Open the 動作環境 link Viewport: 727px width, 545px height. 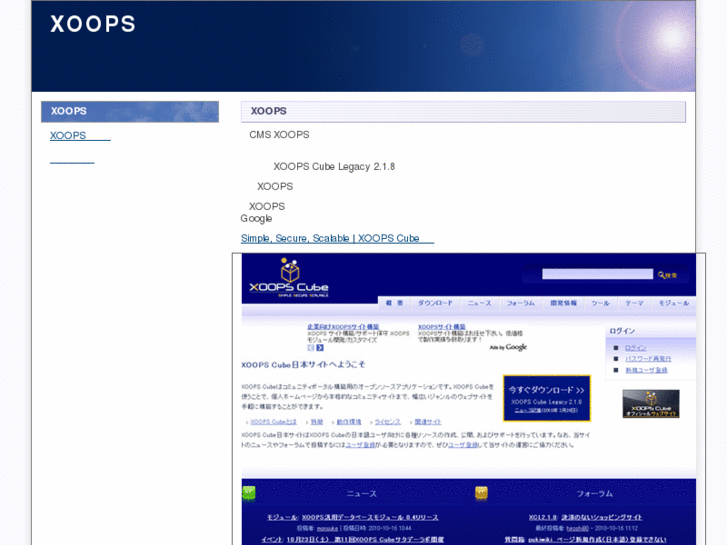349,422
